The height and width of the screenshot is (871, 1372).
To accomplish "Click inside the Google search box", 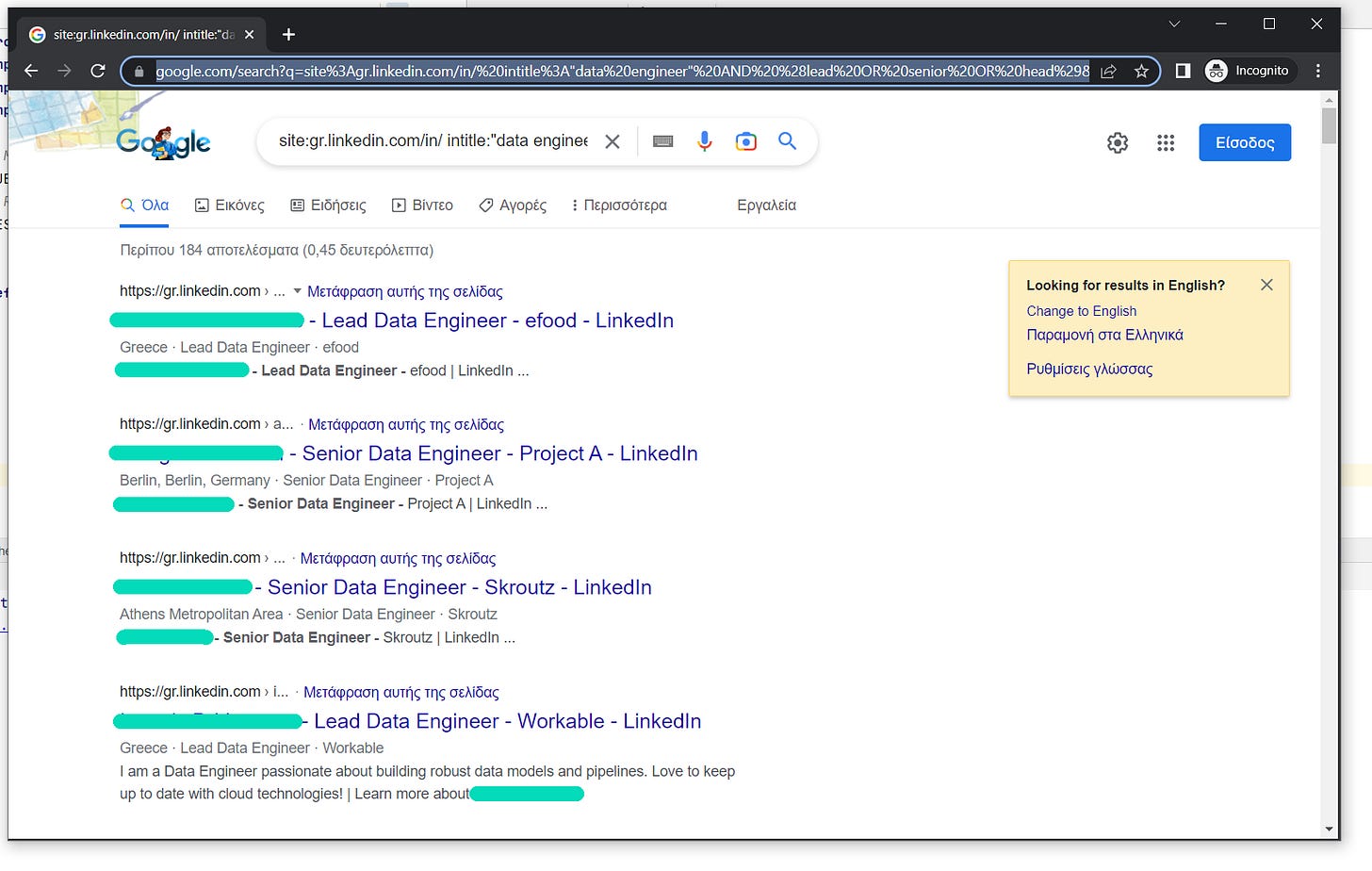I will point(433,141).
